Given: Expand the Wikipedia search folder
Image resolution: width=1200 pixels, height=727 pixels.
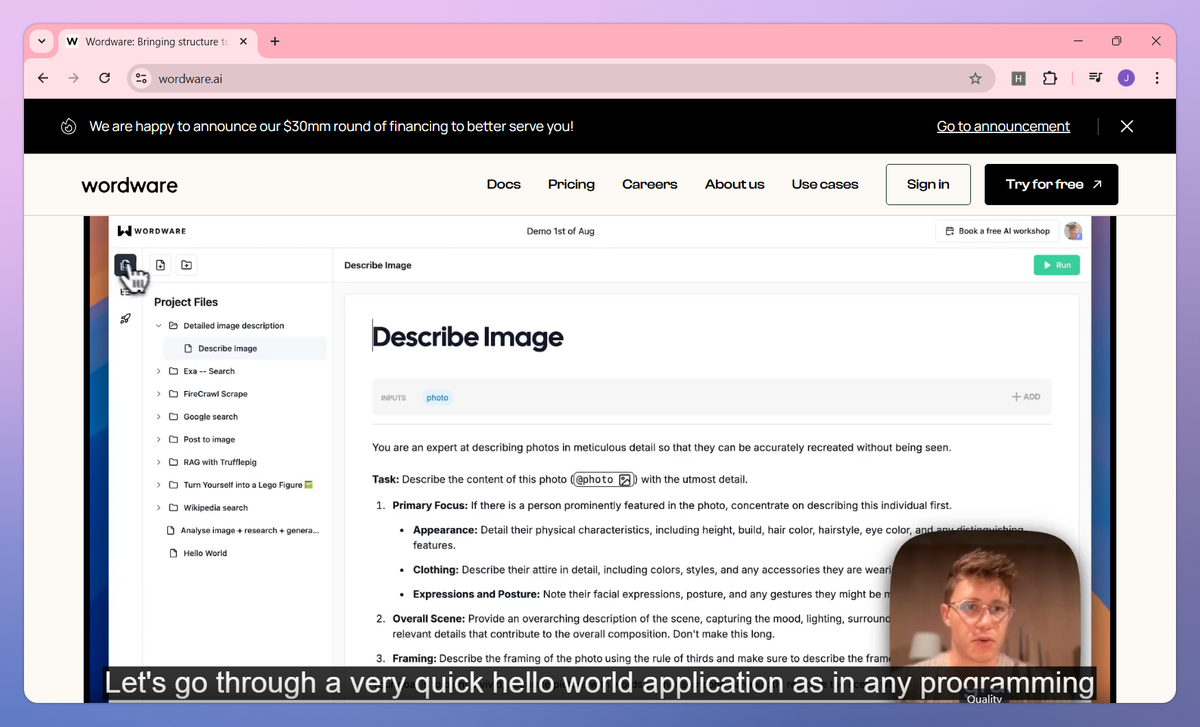Looking at the screenshot, I should pos(158,508).
